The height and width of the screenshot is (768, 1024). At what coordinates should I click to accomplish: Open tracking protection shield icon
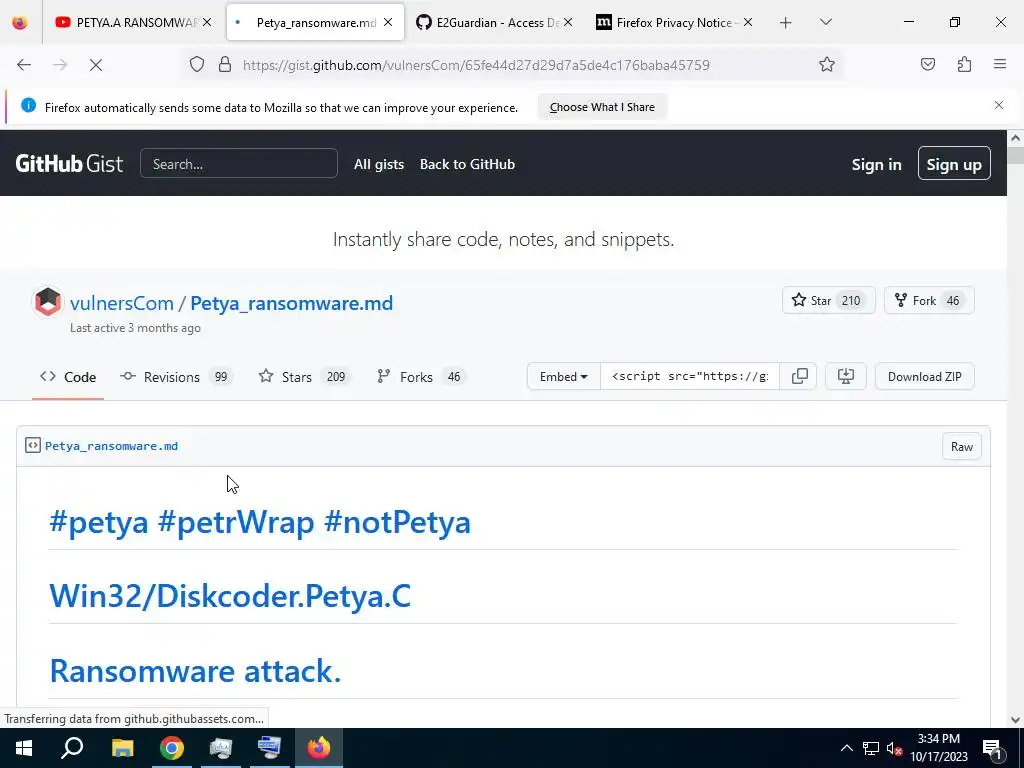[197, 65]
